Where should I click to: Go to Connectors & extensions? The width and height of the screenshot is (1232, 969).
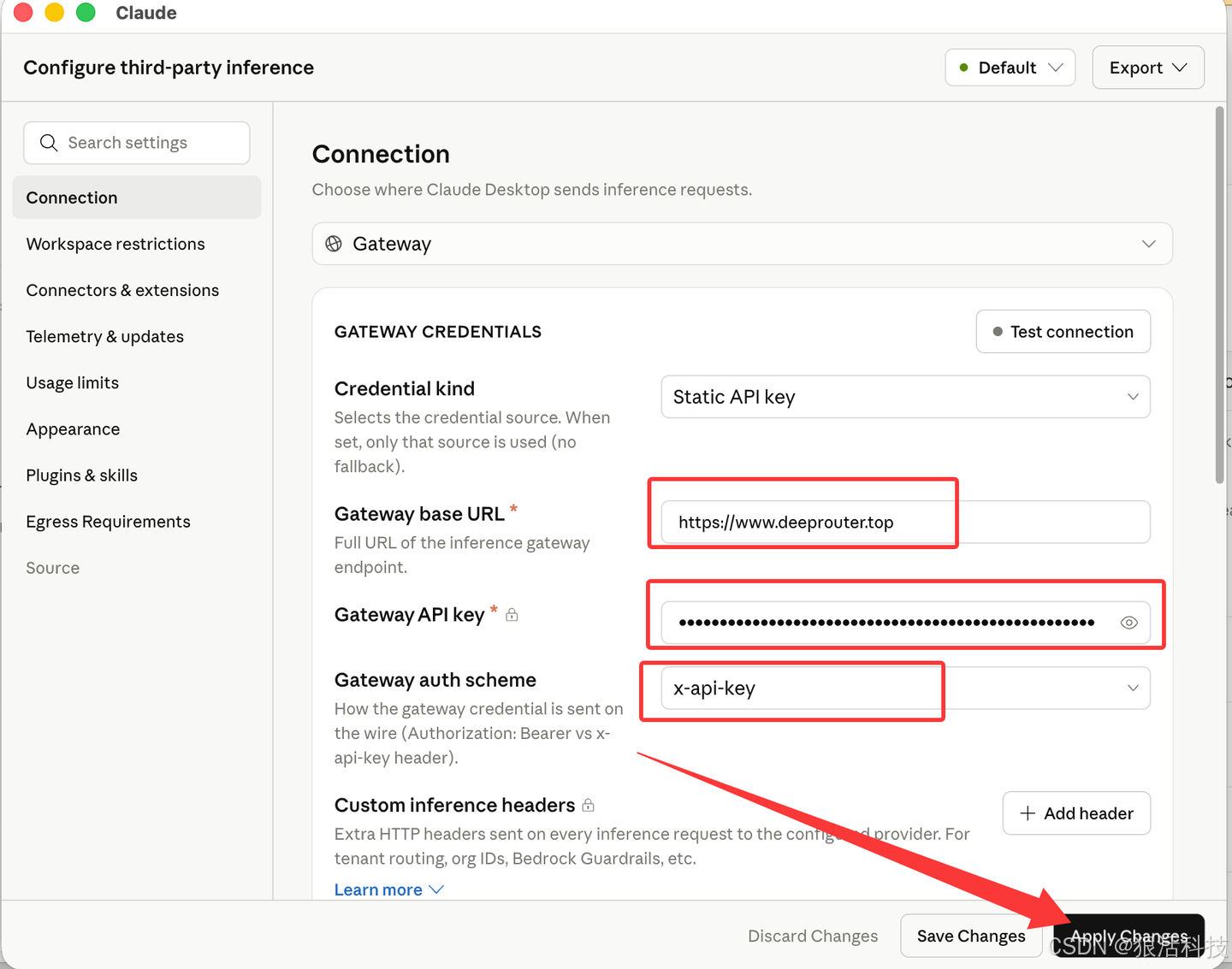point(122,290)
